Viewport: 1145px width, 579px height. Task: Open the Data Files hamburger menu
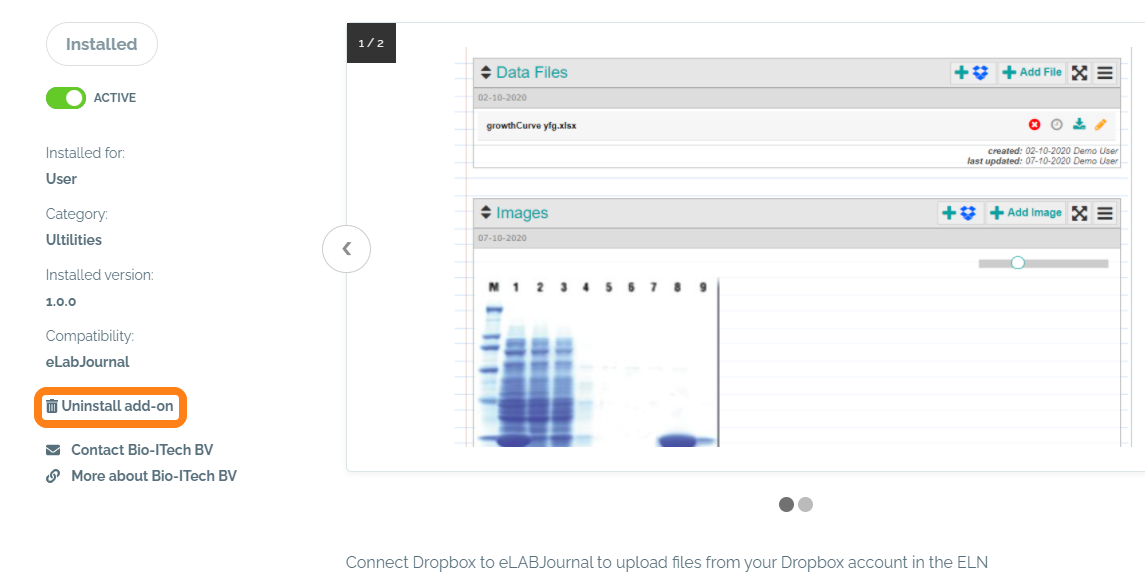(1105, 73)
